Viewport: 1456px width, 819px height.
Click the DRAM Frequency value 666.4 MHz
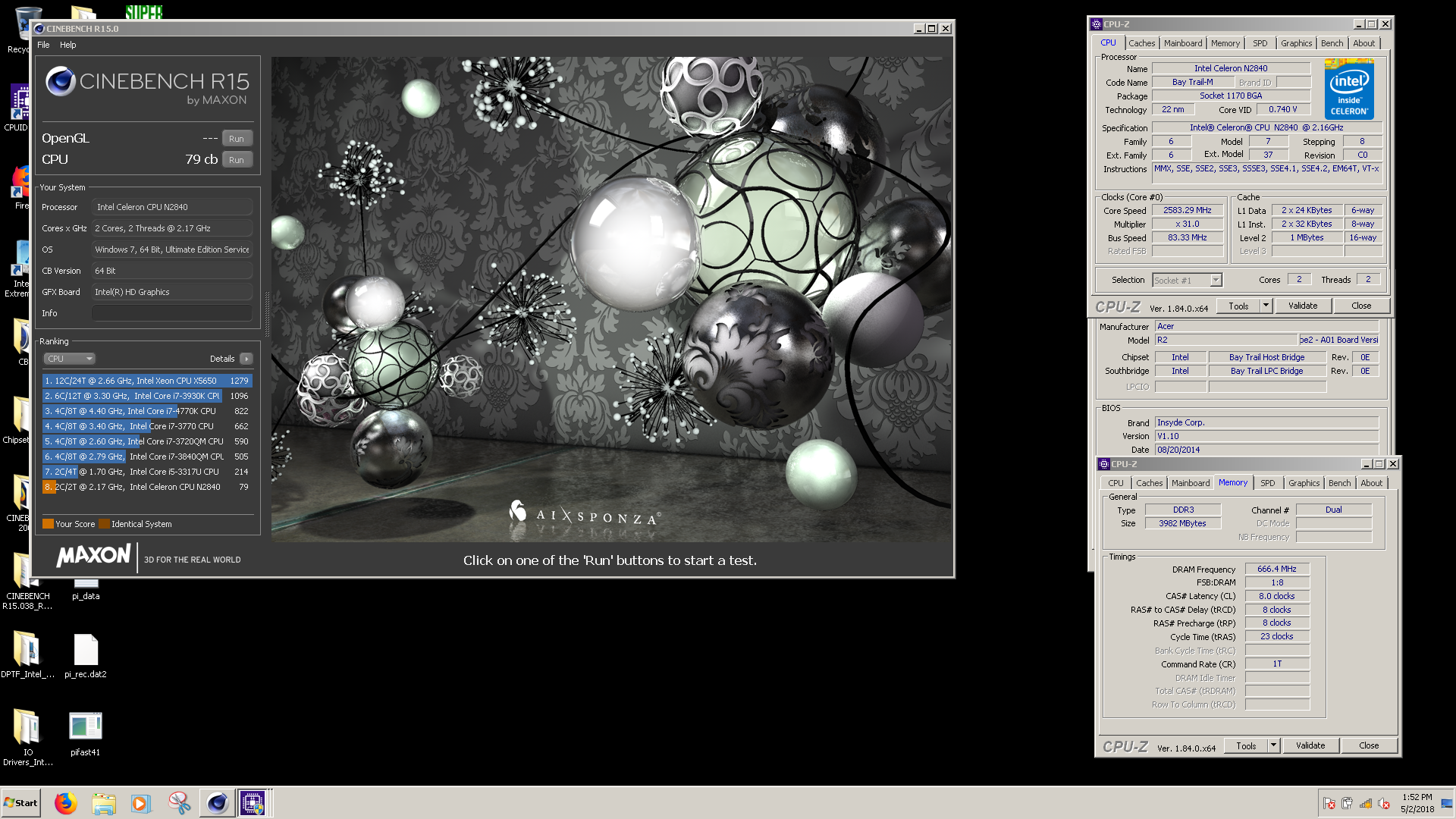tap(1277, 570)
